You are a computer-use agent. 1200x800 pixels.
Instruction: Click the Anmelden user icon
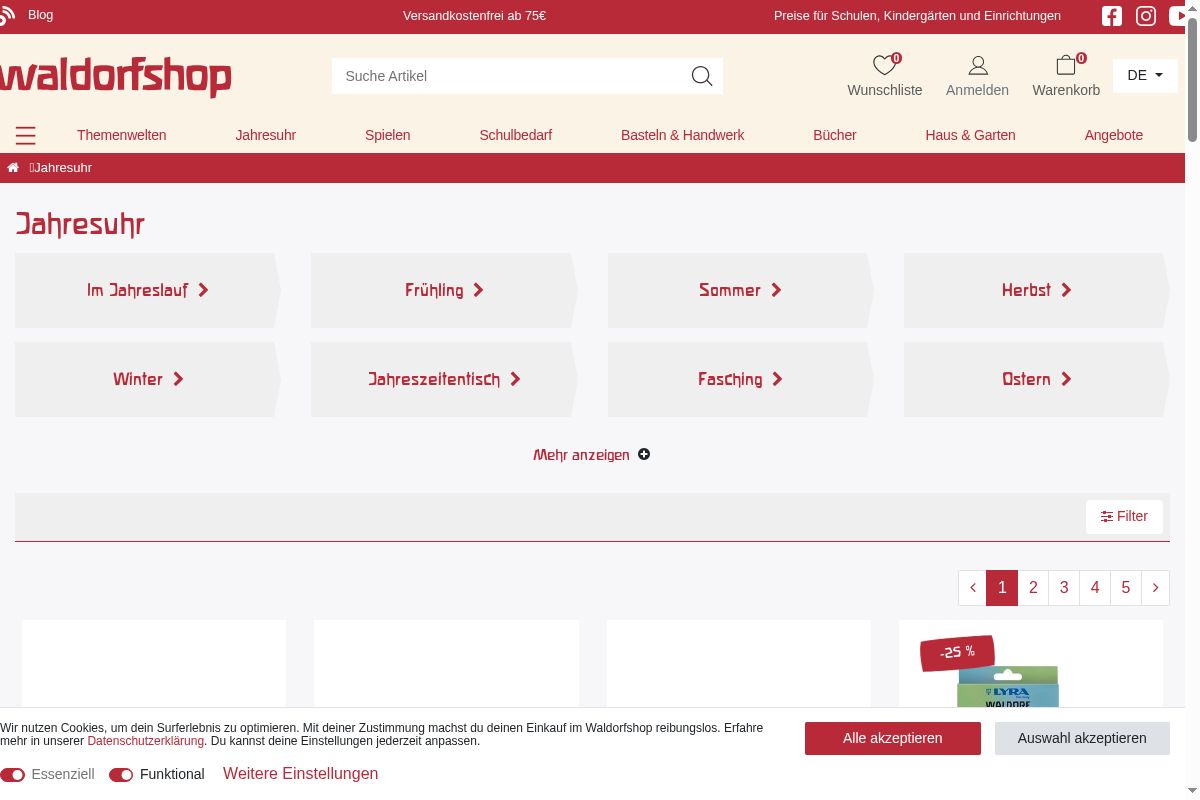[x=978, y=66]
